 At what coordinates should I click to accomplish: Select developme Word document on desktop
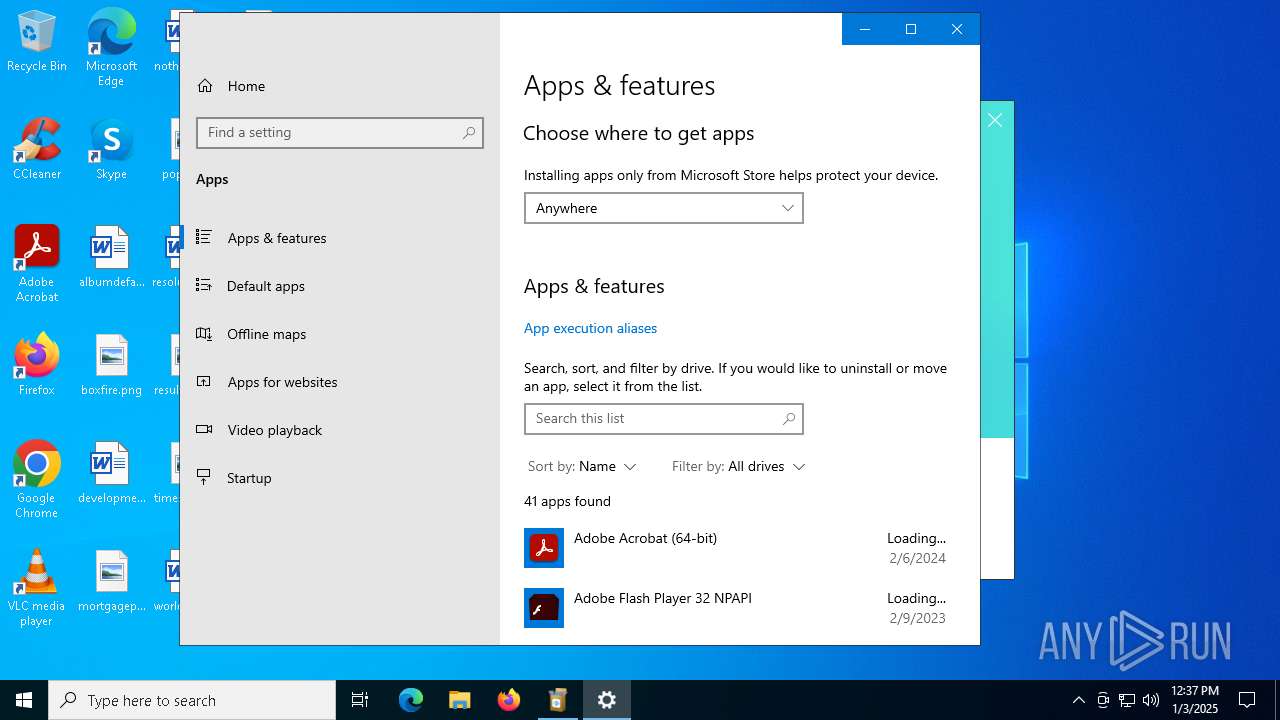(111, 473)
